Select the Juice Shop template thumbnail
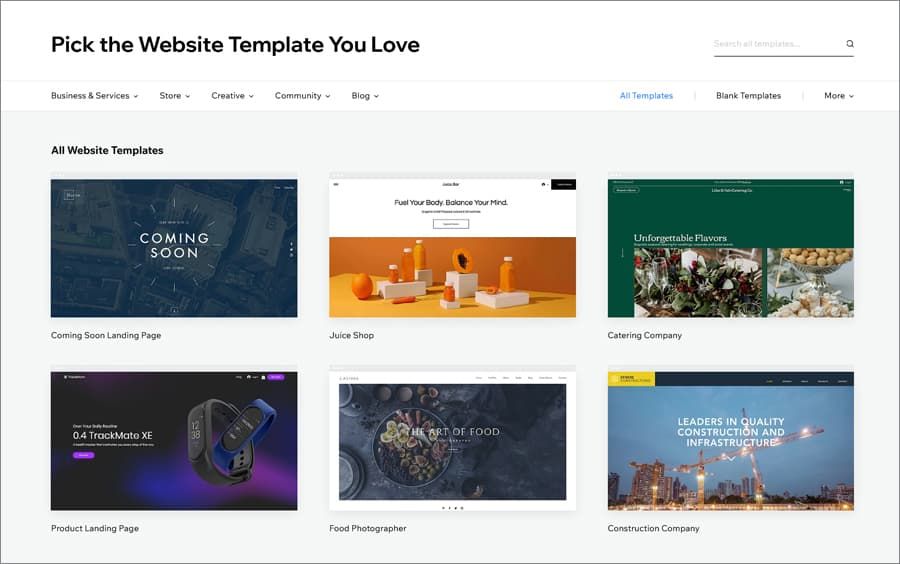 (452, 248)
